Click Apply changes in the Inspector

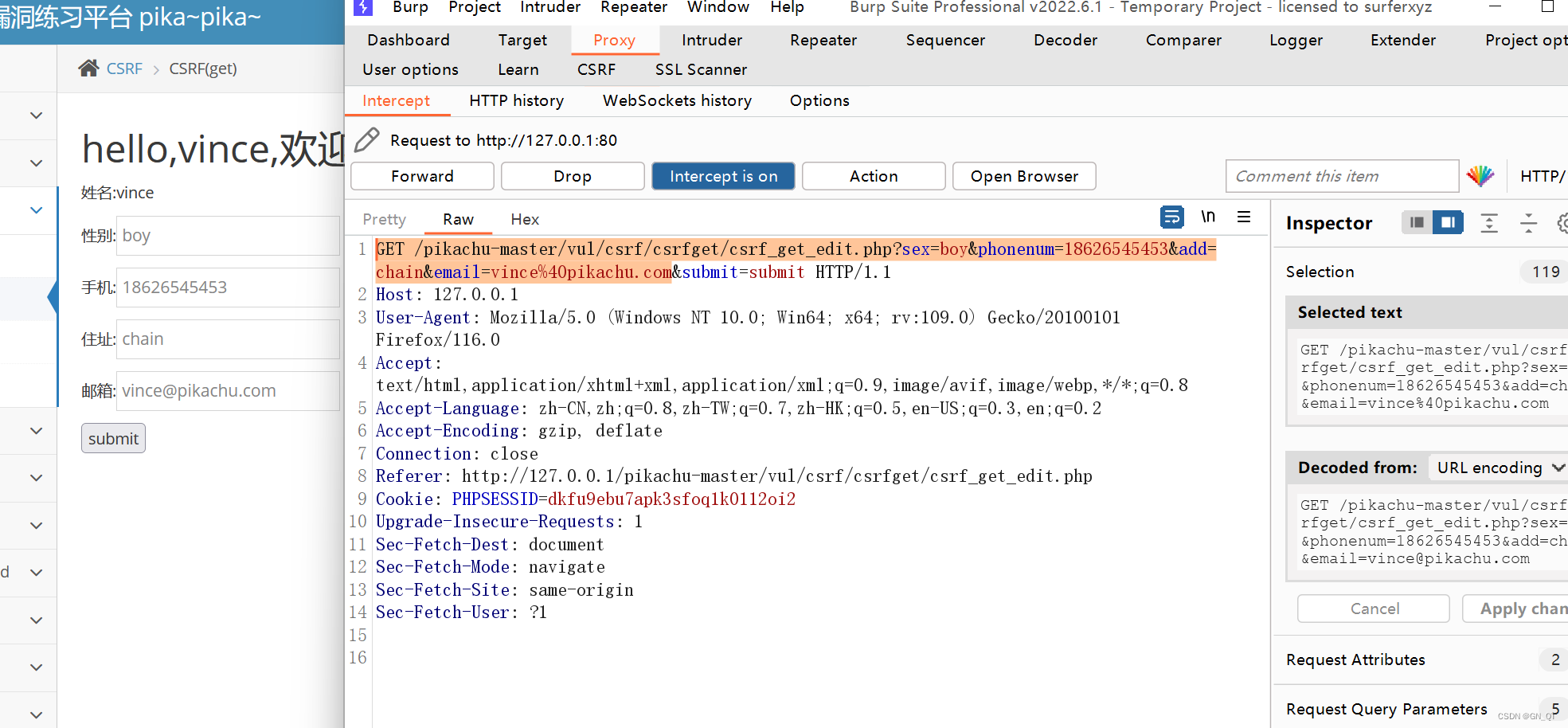pos(1515,609)
